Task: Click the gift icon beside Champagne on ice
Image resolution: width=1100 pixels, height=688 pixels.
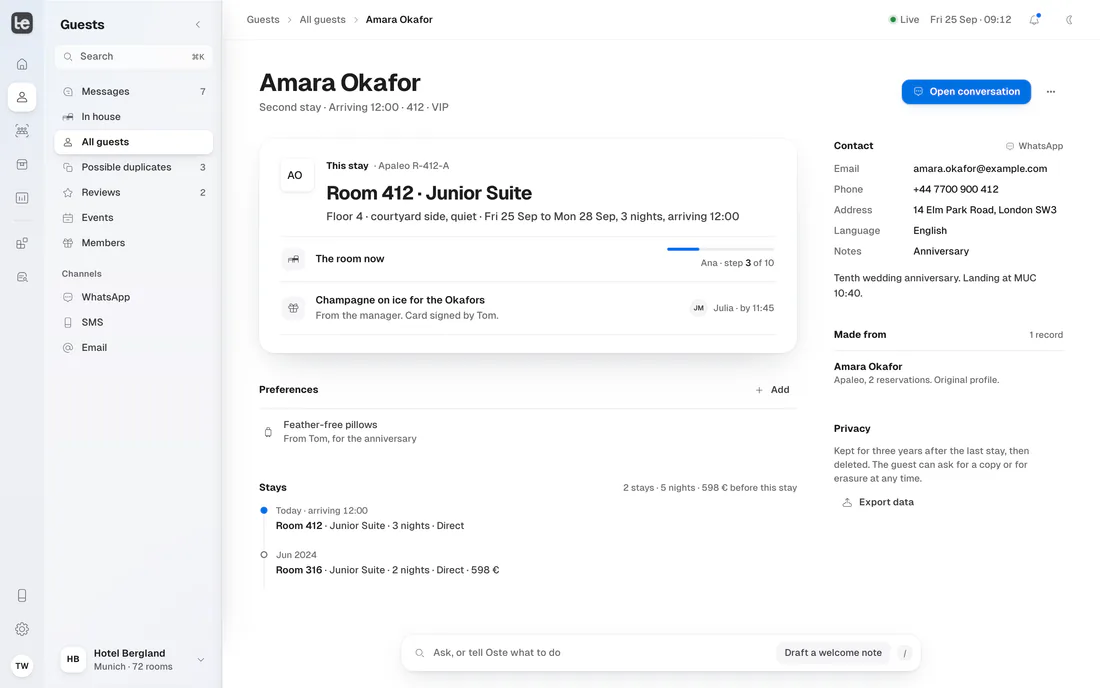Action: [293, 308]
